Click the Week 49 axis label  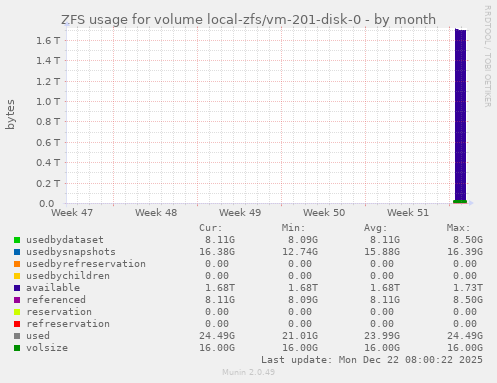[240, 213]
